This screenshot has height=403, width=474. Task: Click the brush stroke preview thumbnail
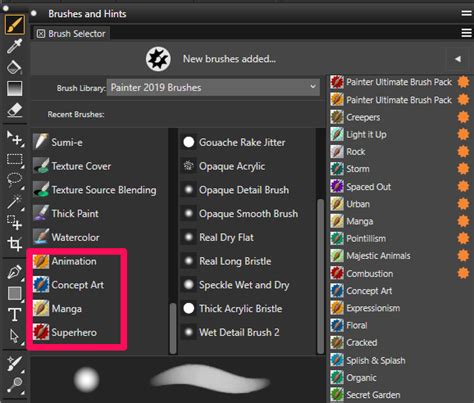(210, 379)
